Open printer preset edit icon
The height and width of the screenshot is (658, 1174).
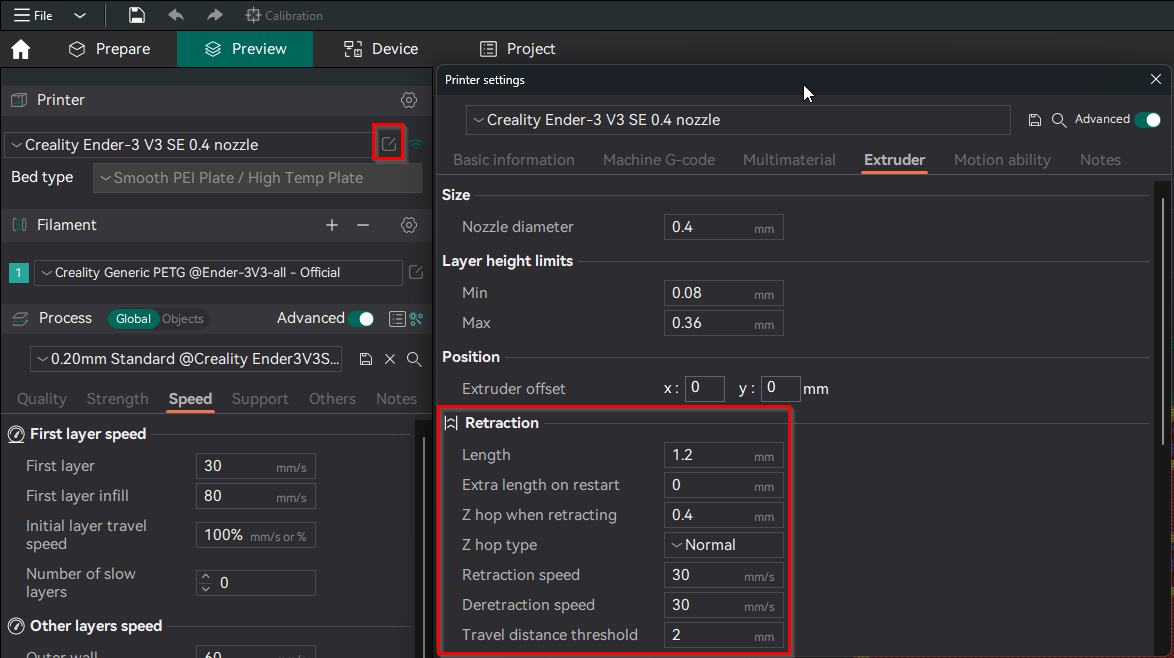389,144
